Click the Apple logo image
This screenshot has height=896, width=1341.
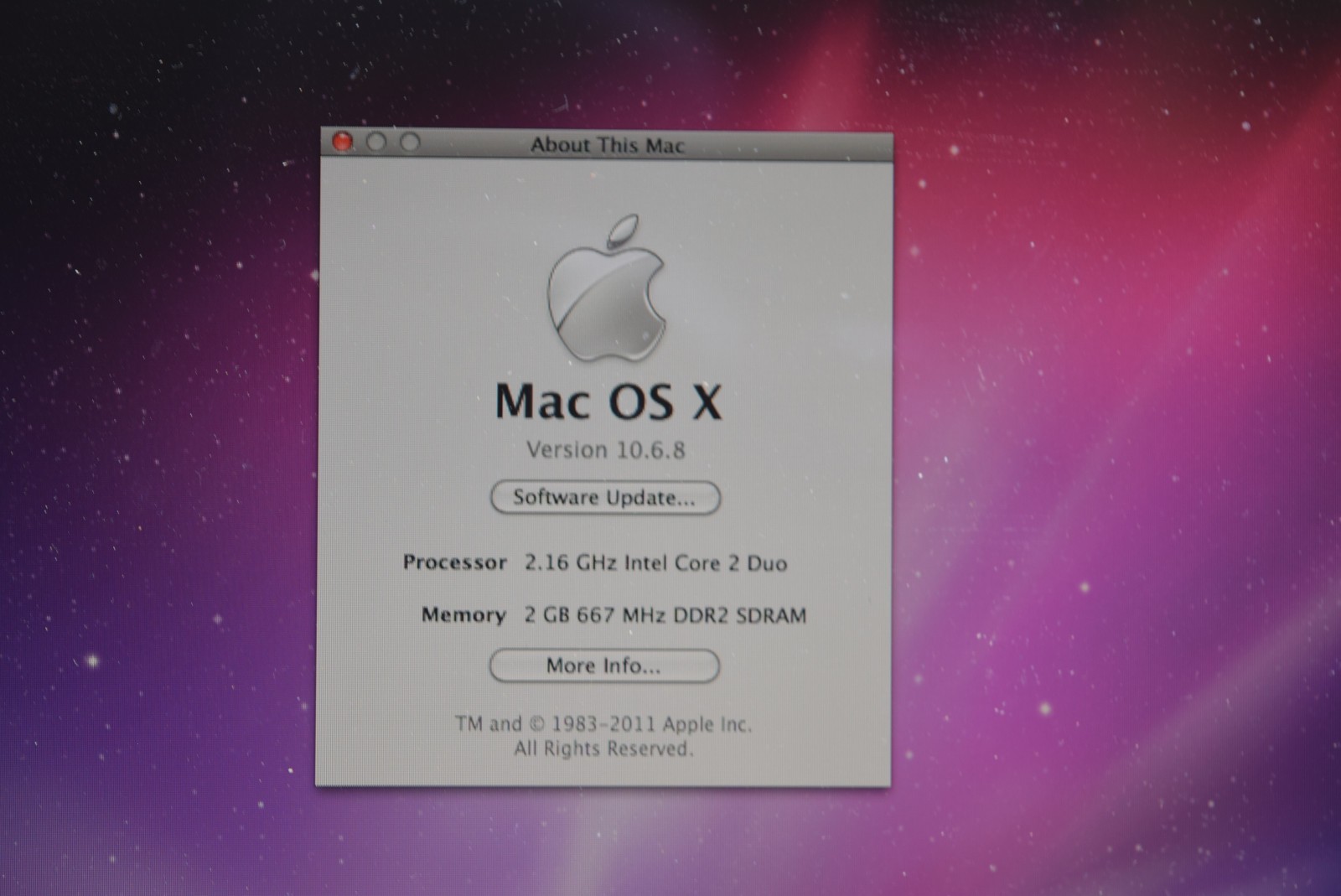pos(607,288)
